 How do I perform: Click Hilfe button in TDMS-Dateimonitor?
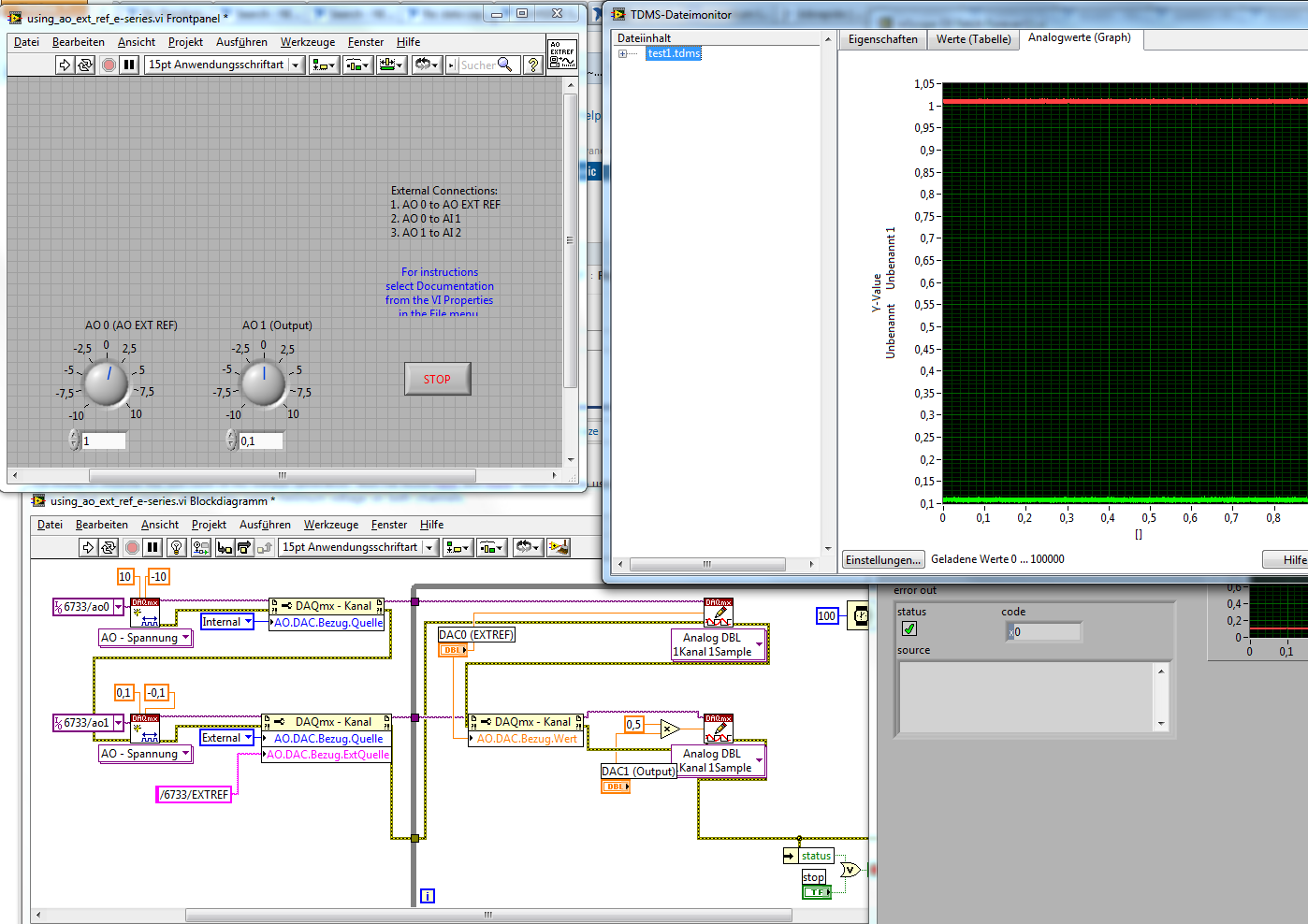coord(1288,559)
